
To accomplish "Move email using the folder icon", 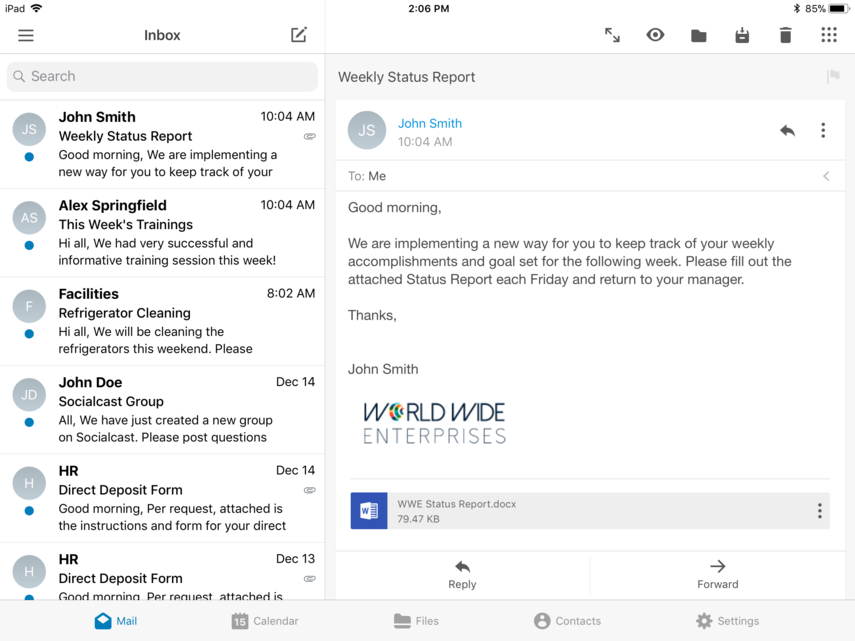I will point(698,36).
